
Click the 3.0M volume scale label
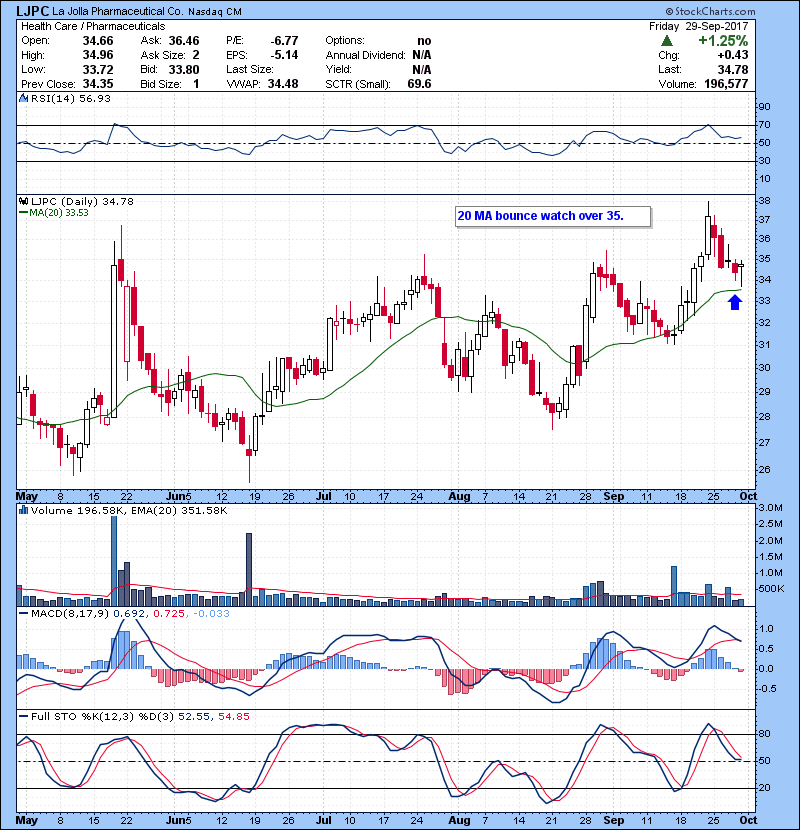tap(770, 508)
